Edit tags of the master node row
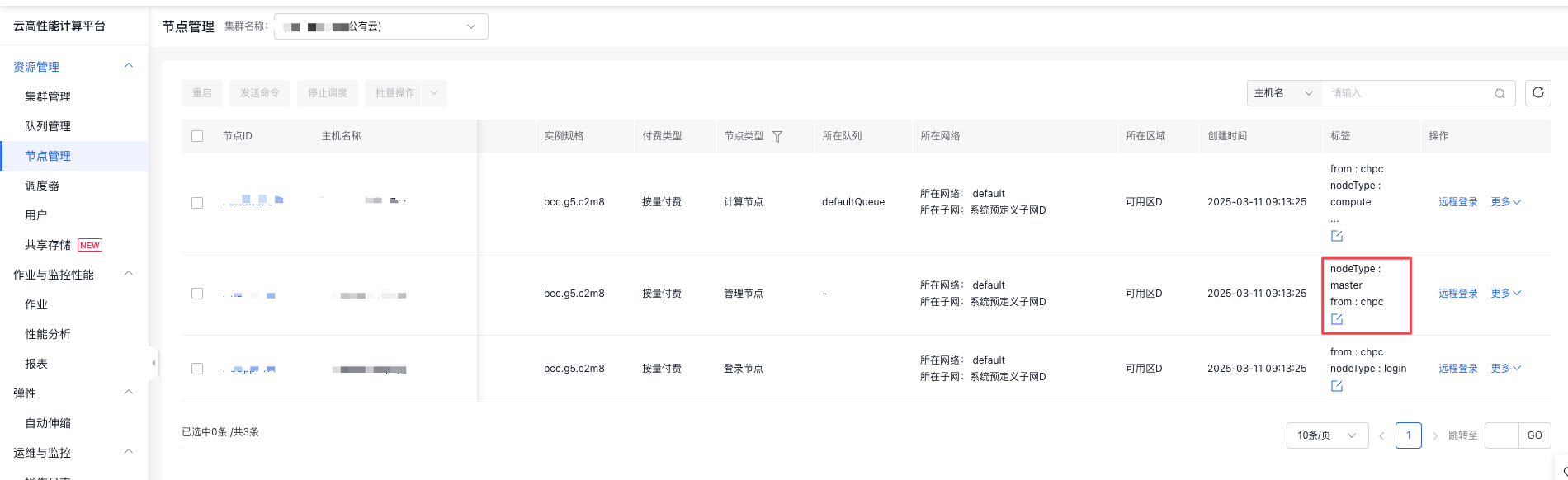This screenshot has height=480, width=1568. 1337,319
